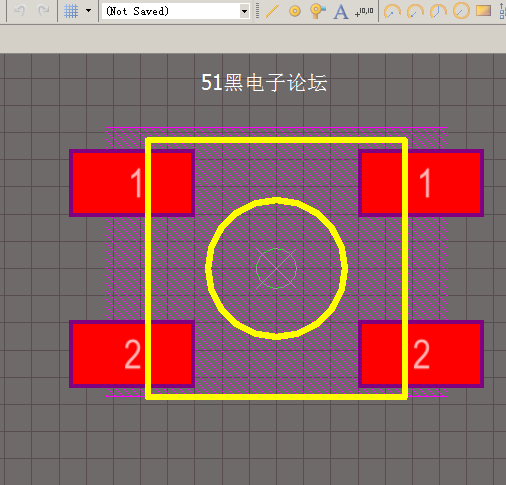Click the blue grid settings icon
Viewport: 506px width, 485px height.
(x=71, y=11)
